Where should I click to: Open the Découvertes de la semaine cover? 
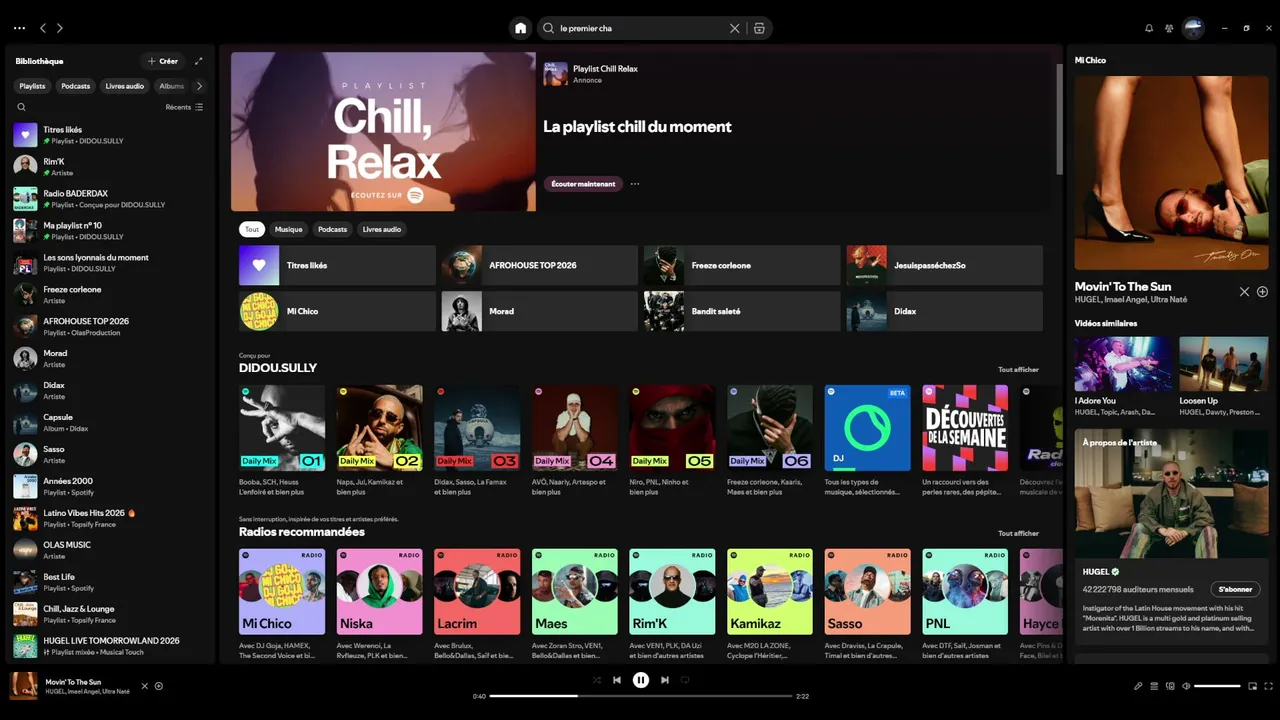click(965, 428)
